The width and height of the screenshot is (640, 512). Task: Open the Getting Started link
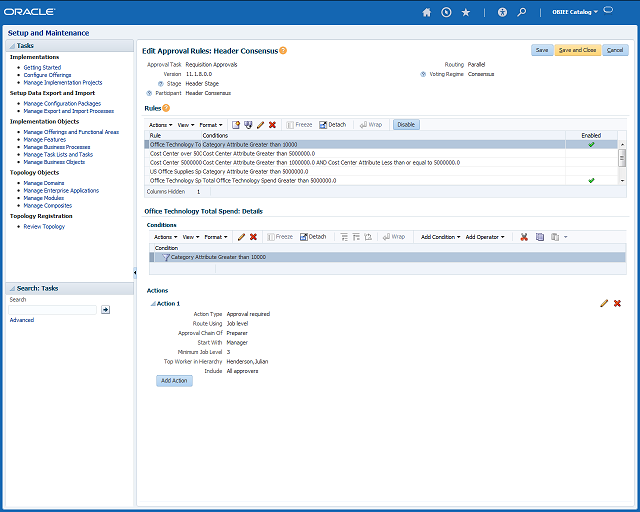(x=42, y=67)
